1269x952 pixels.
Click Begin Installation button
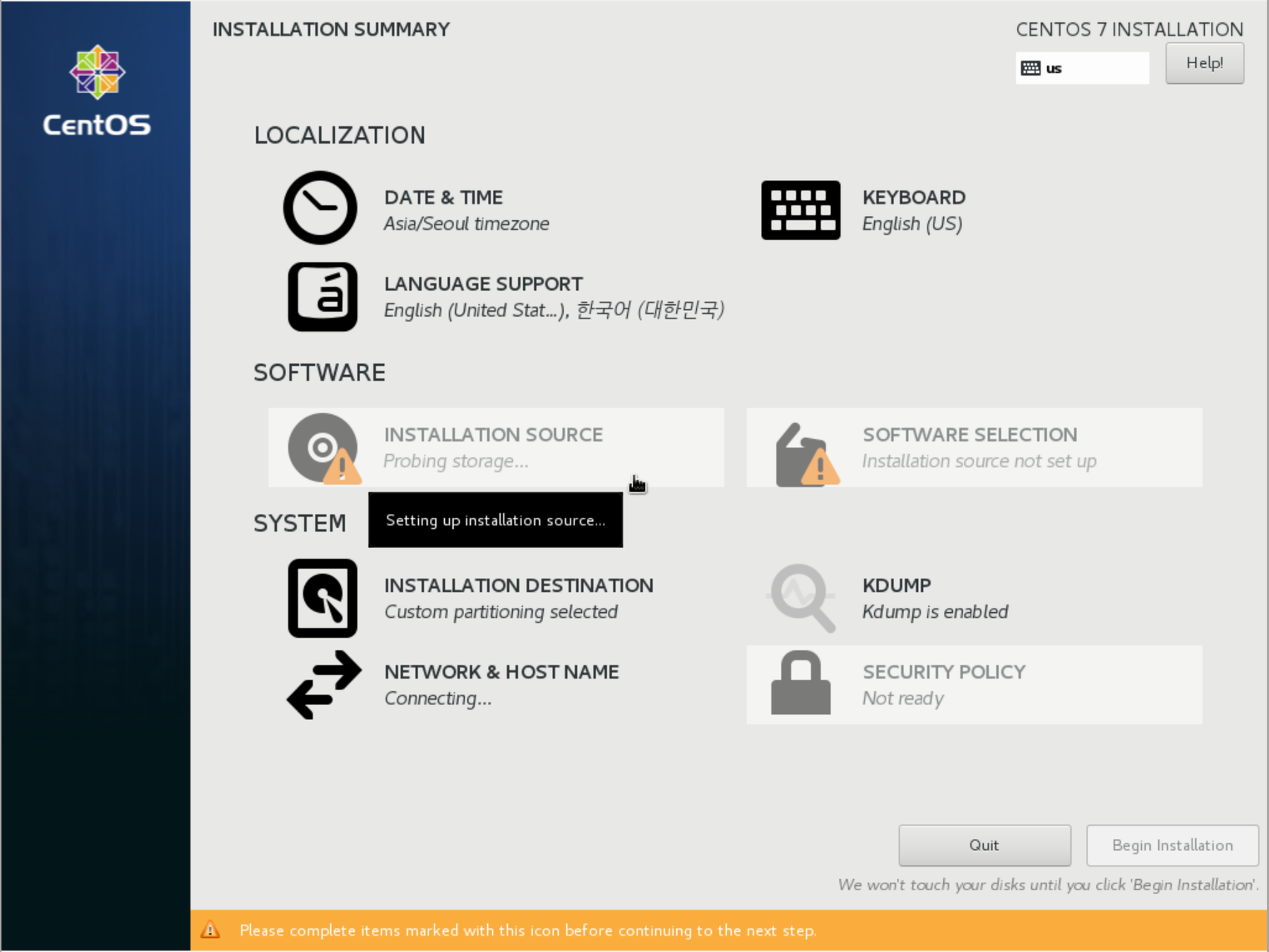click(1172, 845)
